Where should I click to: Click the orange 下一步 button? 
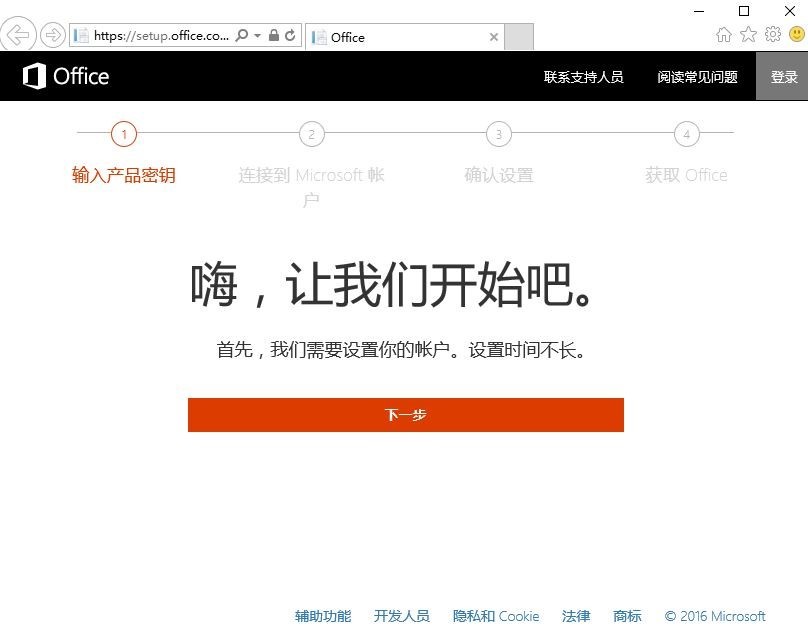tap(406, 414)
